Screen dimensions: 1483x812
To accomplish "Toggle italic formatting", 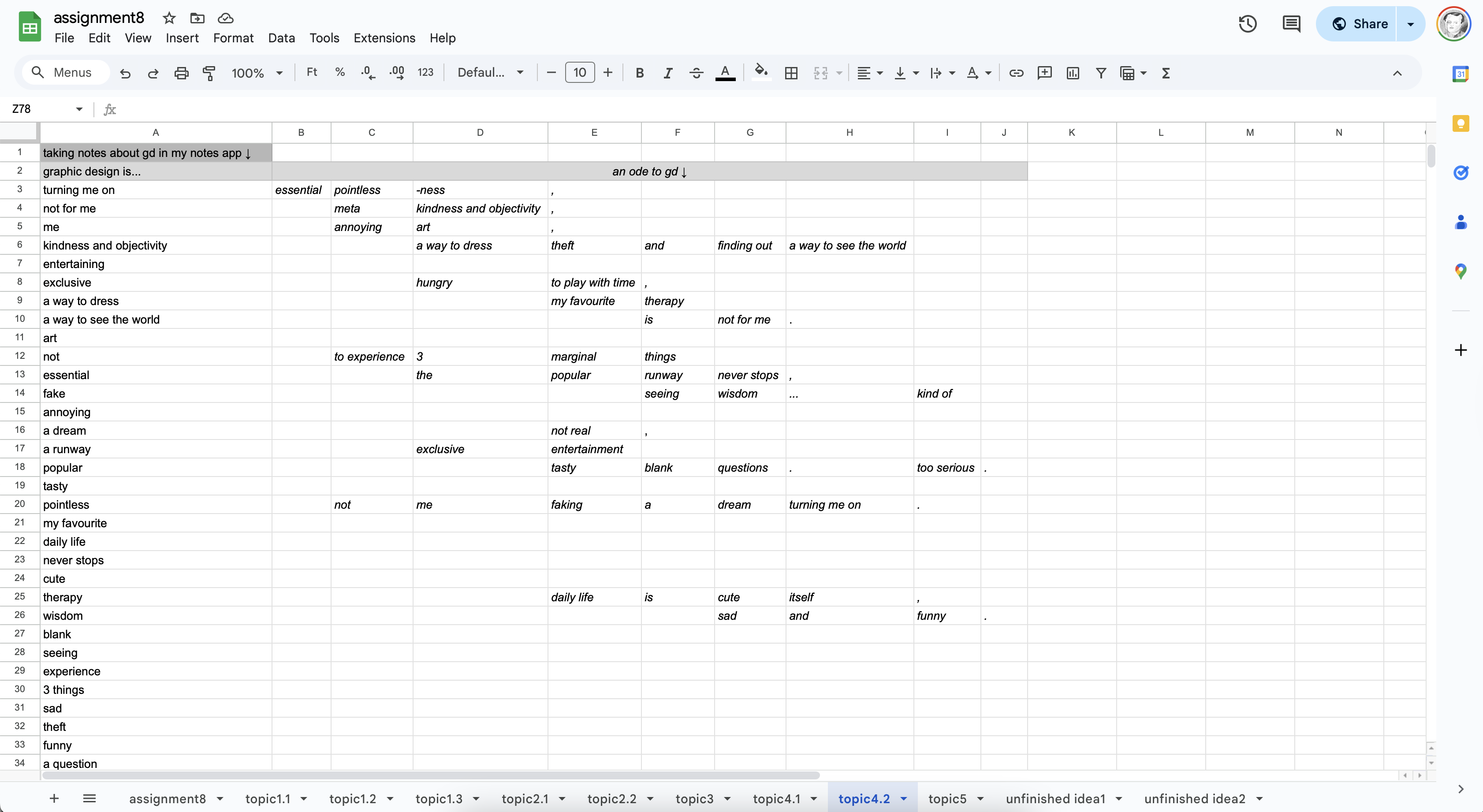I will pos(668,73).
